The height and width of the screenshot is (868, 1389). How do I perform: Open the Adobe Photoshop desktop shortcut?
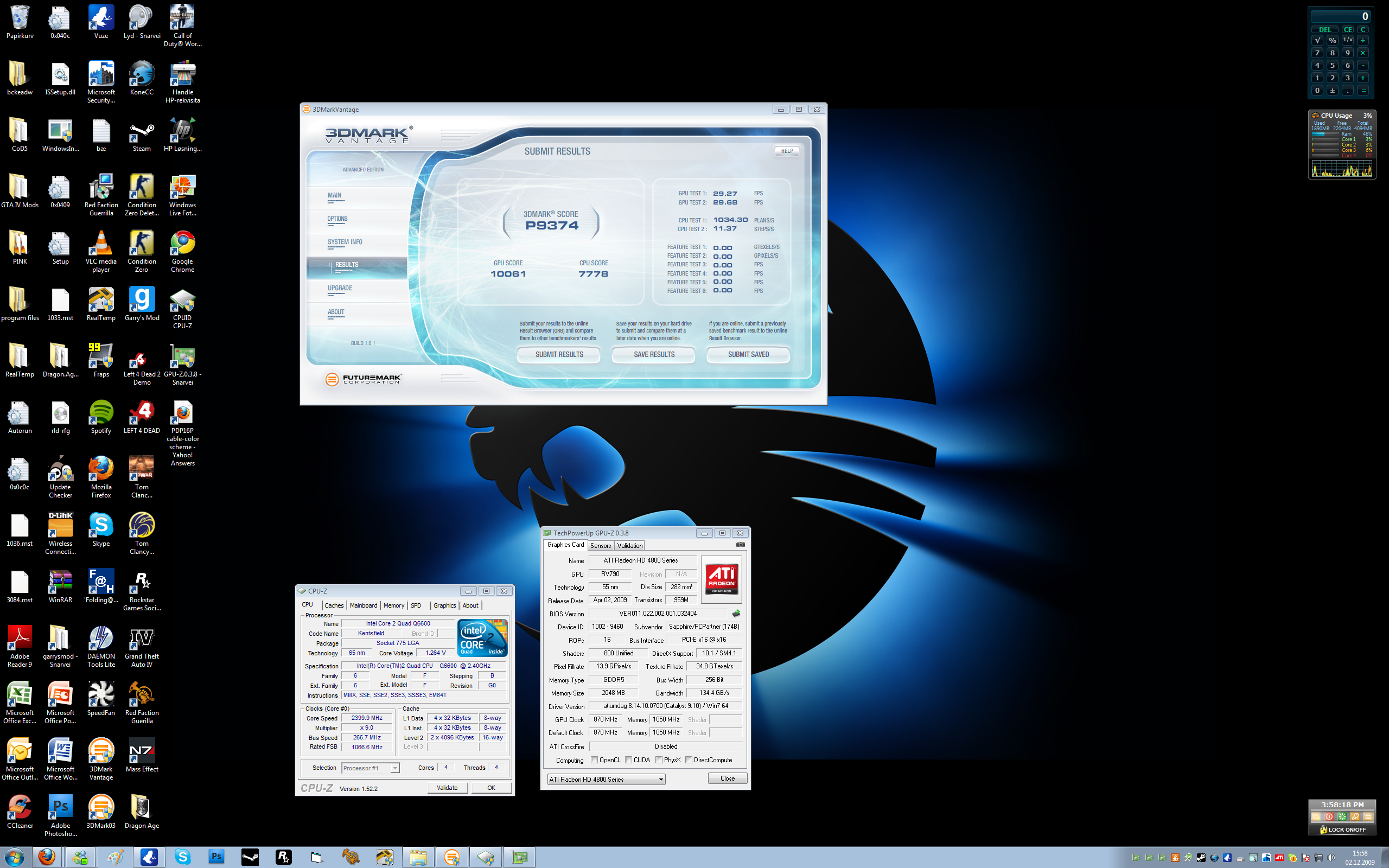(60, 816)
